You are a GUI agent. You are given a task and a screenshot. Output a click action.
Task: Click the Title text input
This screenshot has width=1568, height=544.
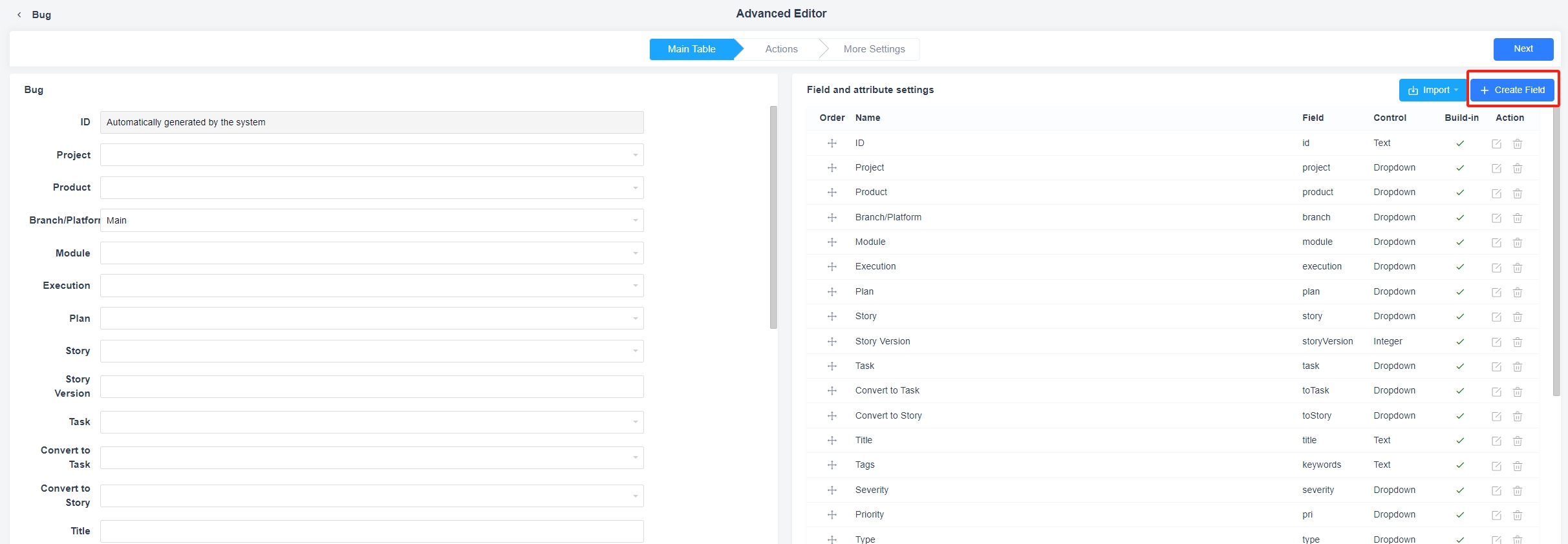pyautogui.click(x=372, y=531)
